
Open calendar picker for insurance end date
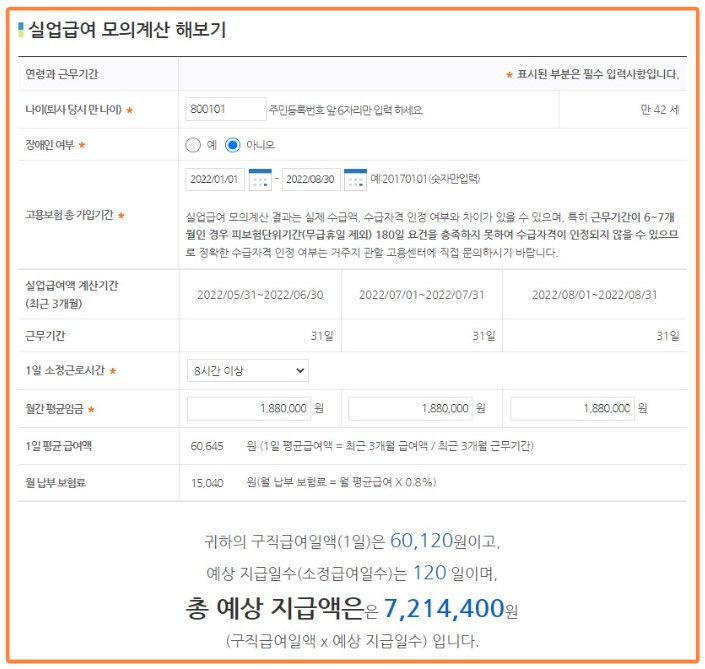(355, 179)
